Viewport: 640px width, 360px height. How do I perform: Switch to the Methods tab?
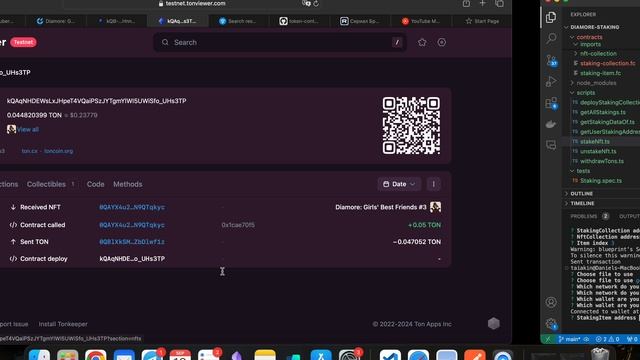[x=128, y=184]
